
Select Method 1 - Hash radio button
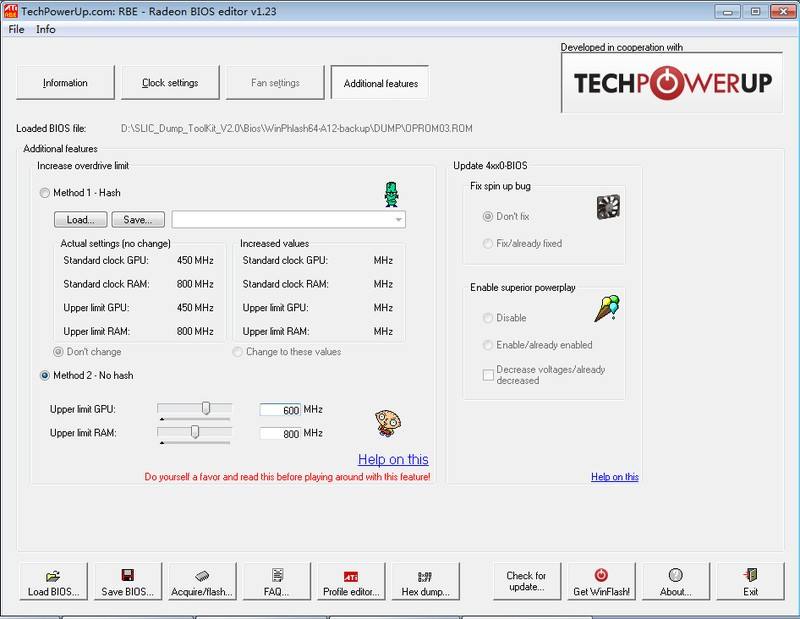point(45,193)
